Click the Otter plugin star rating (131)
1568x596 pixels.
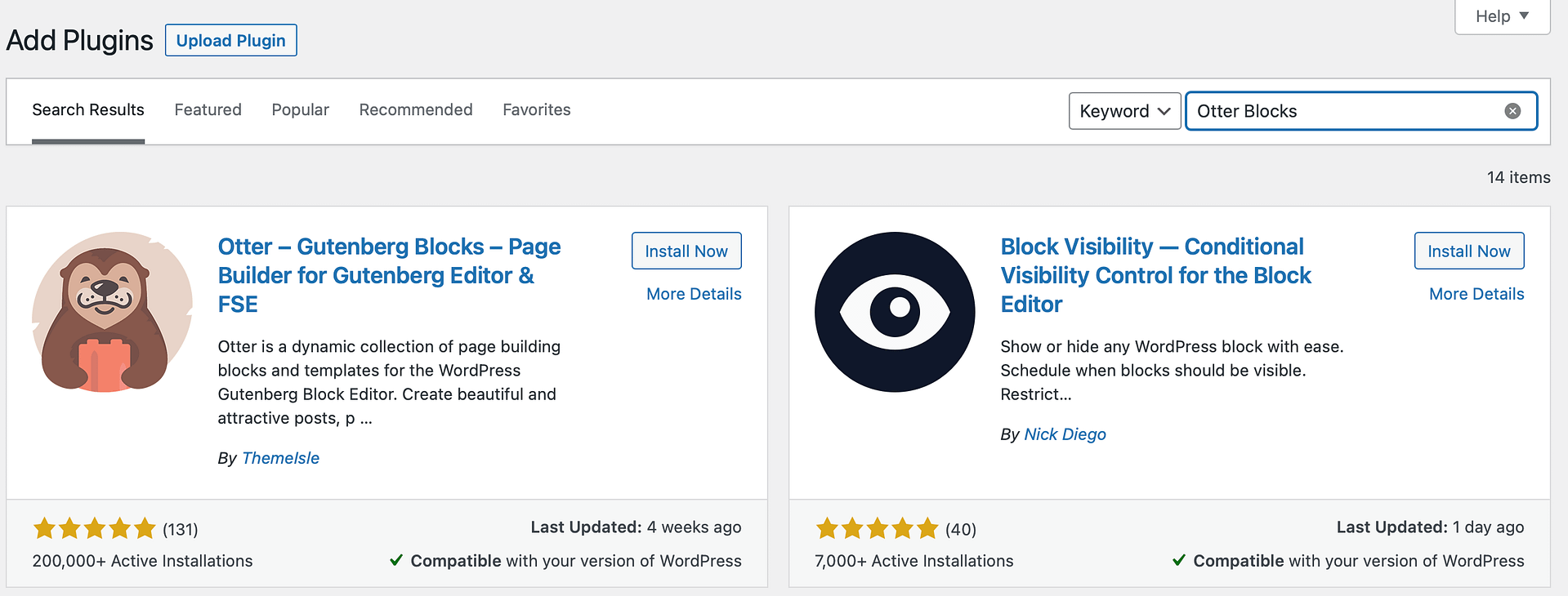[x=115, y=529]
